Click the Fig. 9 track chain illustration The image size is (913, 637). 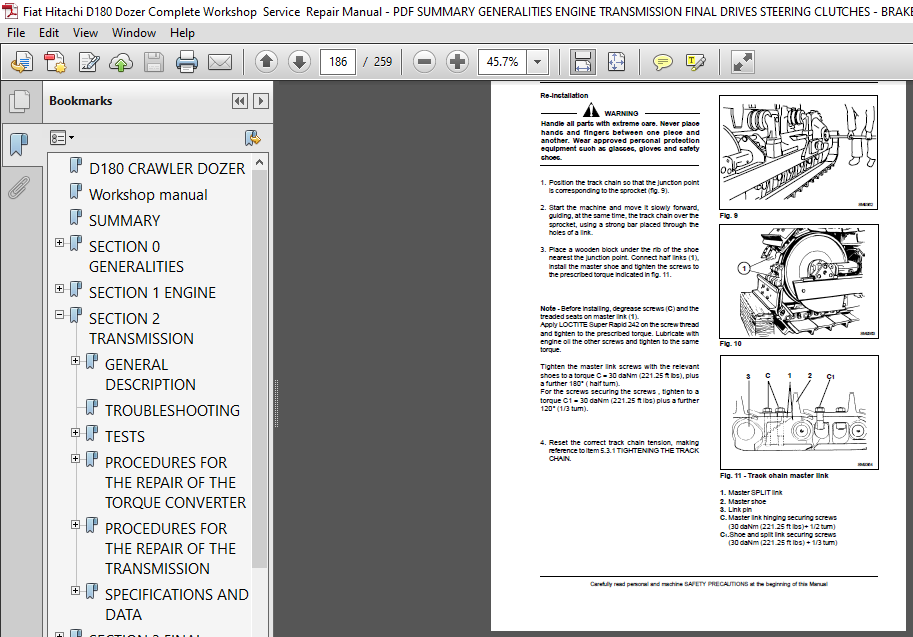pyautogui.click(x=798, y=153)
